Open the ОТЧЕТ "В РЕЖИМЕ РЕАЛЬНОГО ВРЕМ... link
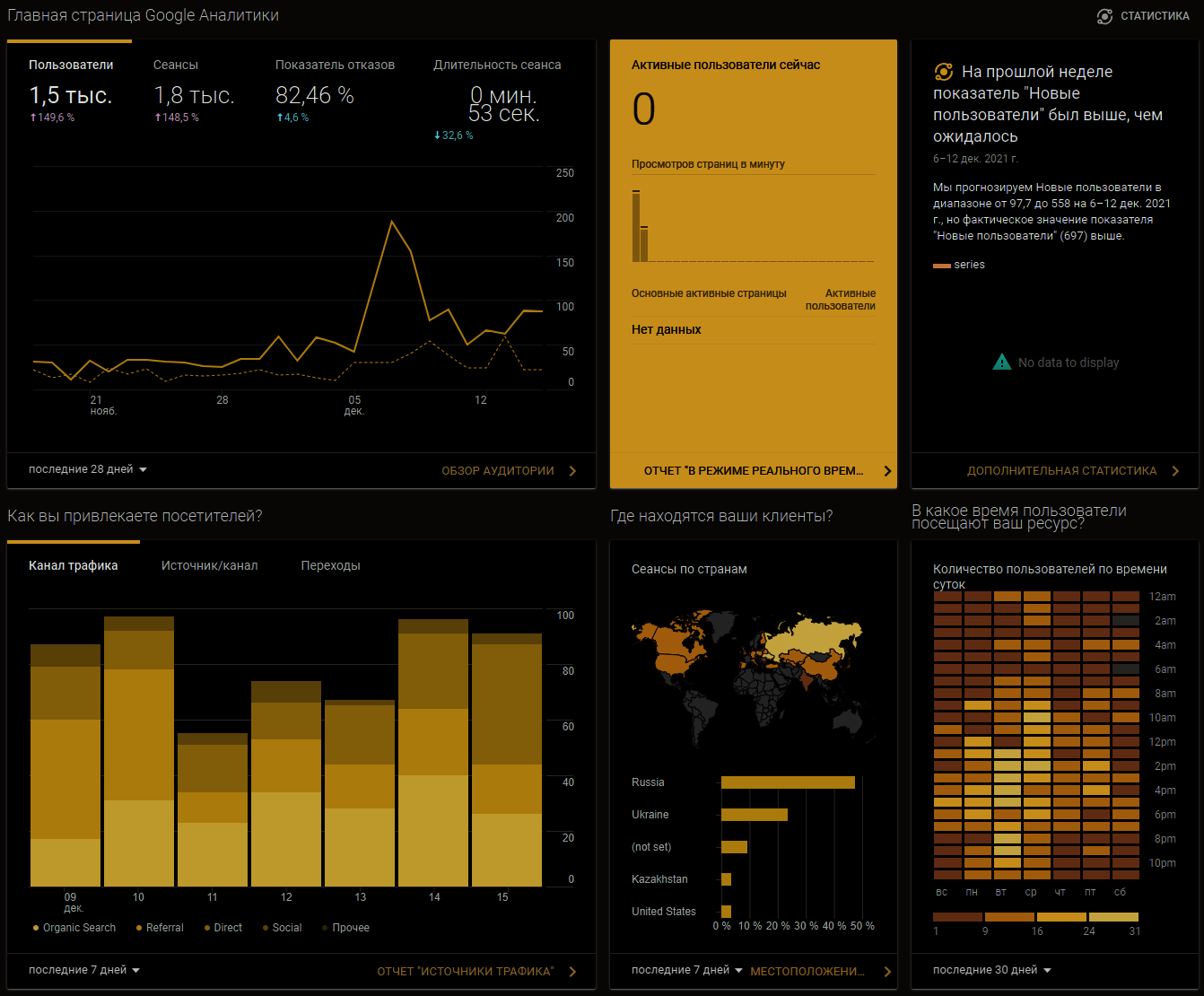Screen dimensions: 1204x996 754,471
